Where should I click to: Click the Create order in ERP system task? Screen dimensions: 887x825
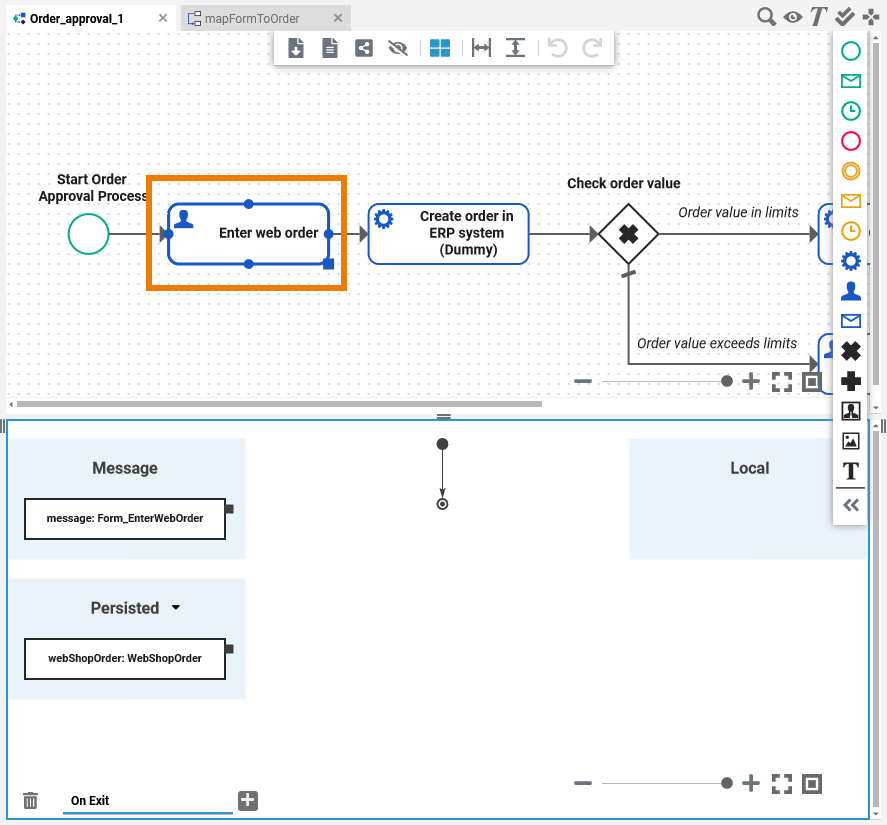[x=448, y=234]
